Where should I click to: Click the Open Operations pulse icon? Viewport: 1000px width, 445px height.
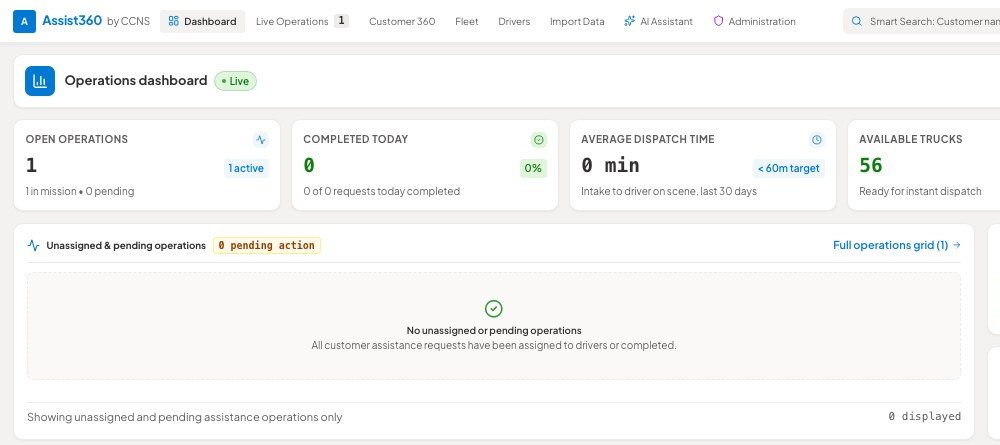[x=260, y=140]
